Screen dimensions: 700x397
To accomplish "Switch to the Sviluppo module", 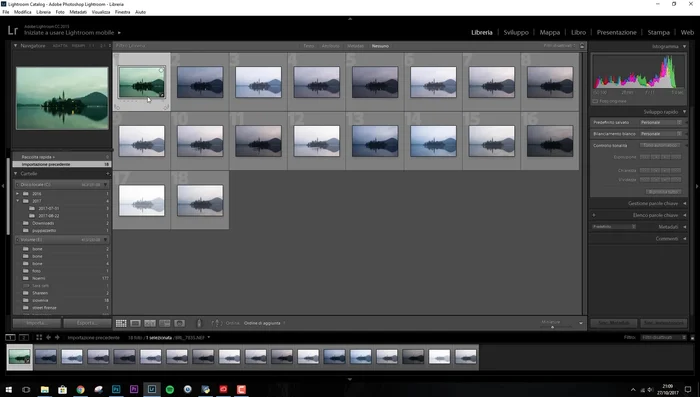I will point(516,33).
